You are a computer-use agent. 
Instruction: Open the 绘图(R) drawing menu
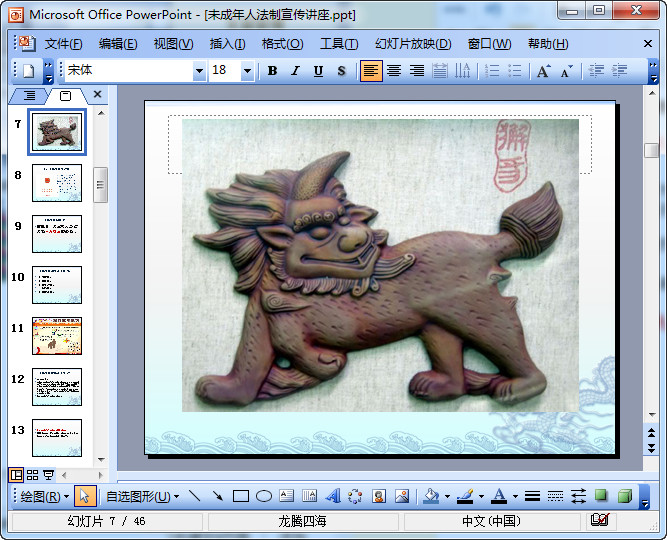click(44, 496)
